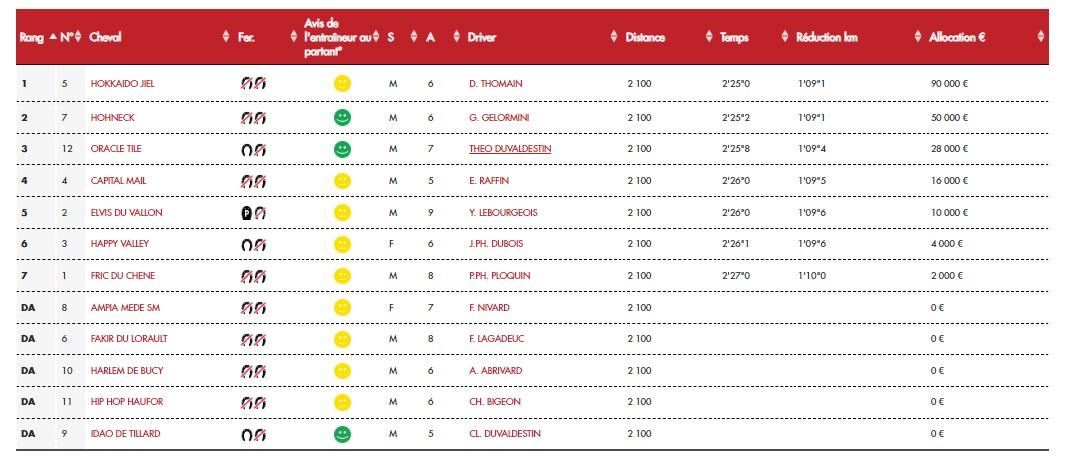Sort table by Driver column

(481, 37)
